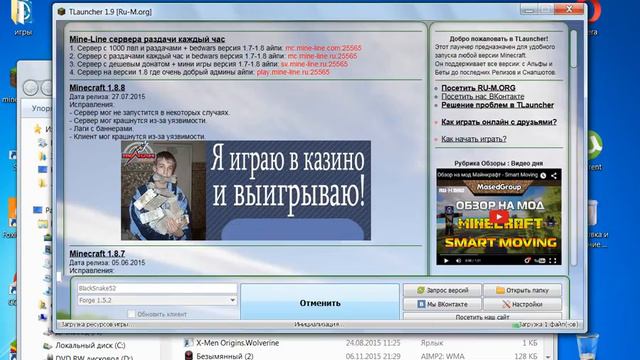Click Favorites star in Explorer sidebar

pyautogui.click(x=38, y=129)
